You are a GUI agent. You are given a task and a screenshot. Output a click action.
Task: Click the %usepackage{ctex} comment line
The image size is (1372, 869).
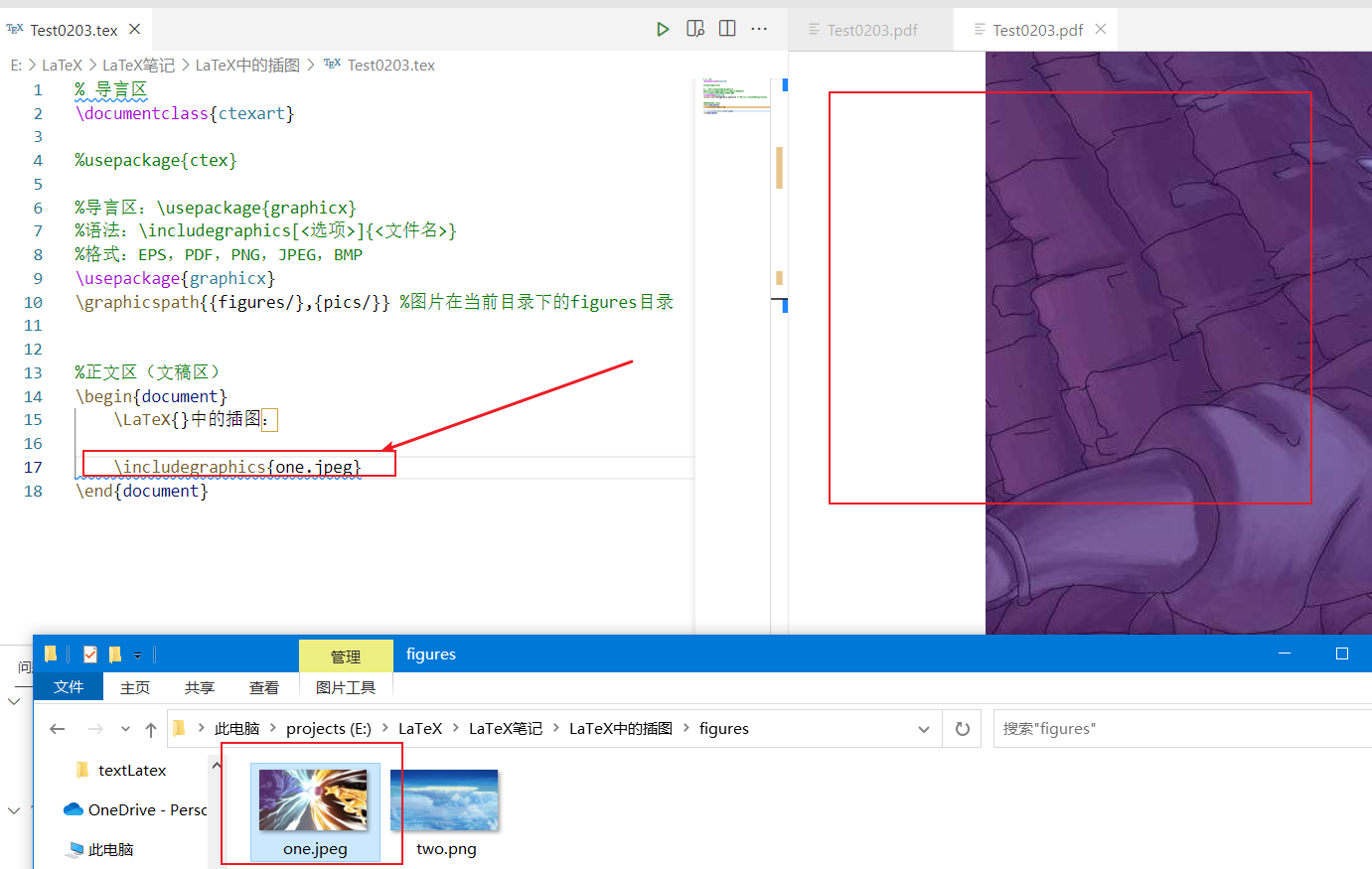156,160
